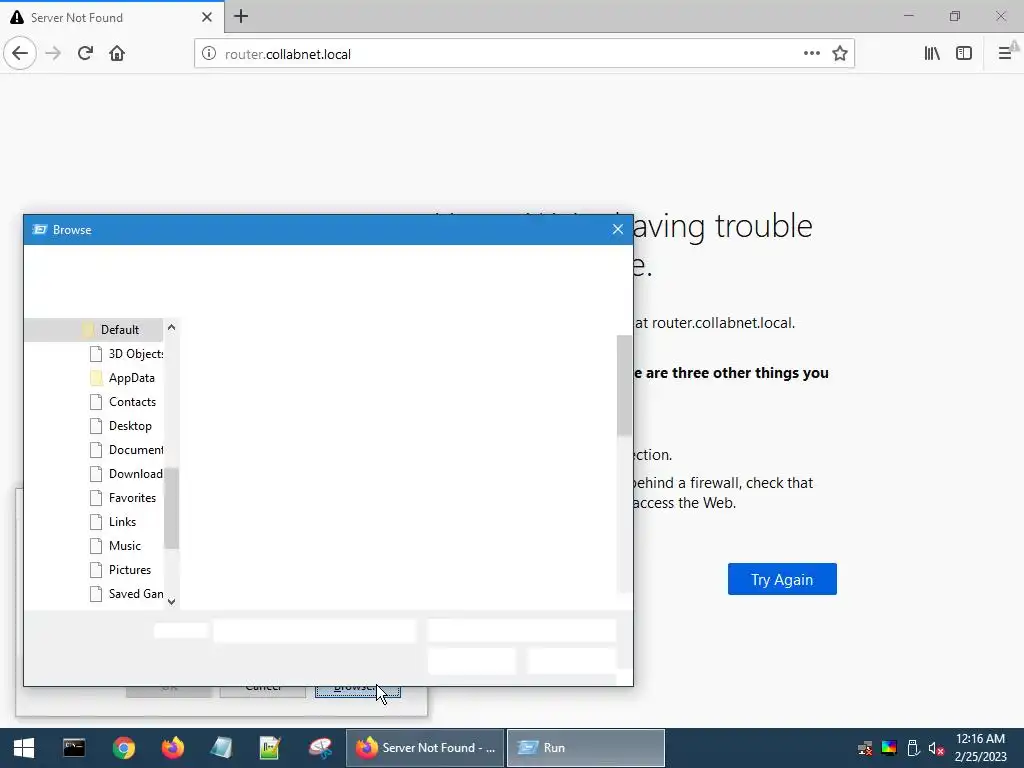This screenshot has width=1024, height=768.
Task: Select Music in the folder tree
Action: click(116, 546)
